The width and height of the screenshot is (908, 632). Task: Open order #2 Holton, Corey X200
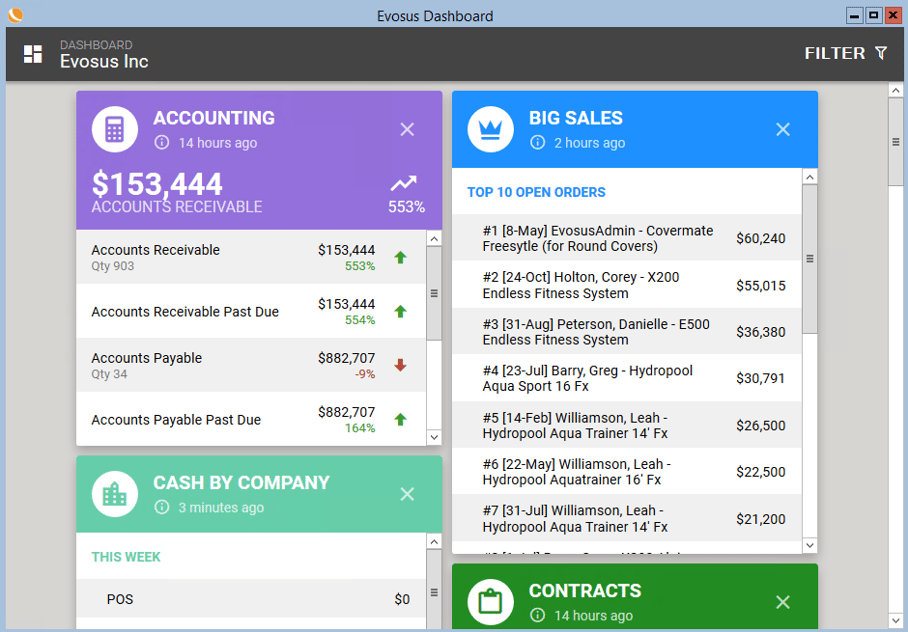tap(627, 284)
